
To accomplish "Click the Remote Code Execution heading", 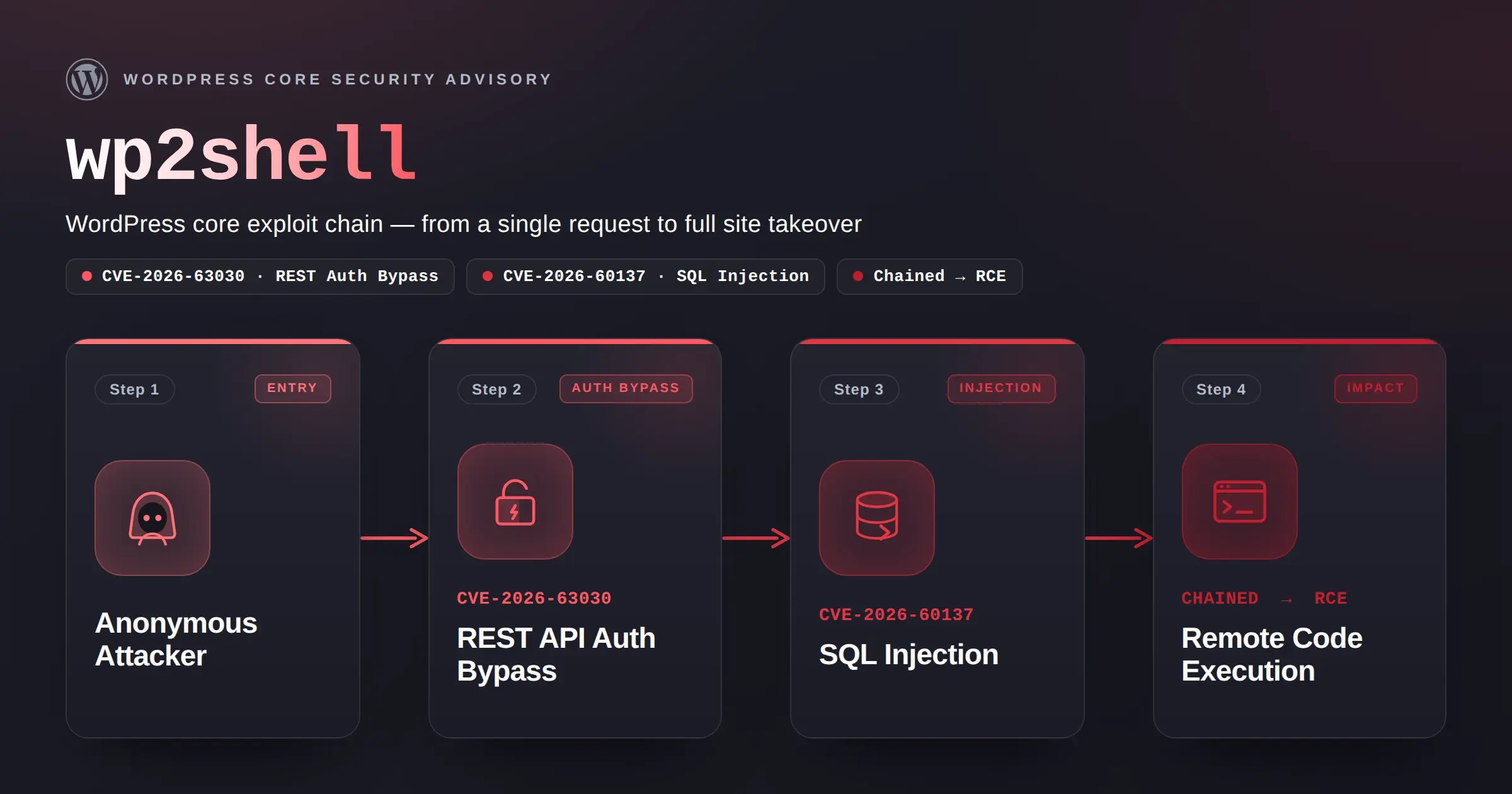I will (x=1272, y=655).
